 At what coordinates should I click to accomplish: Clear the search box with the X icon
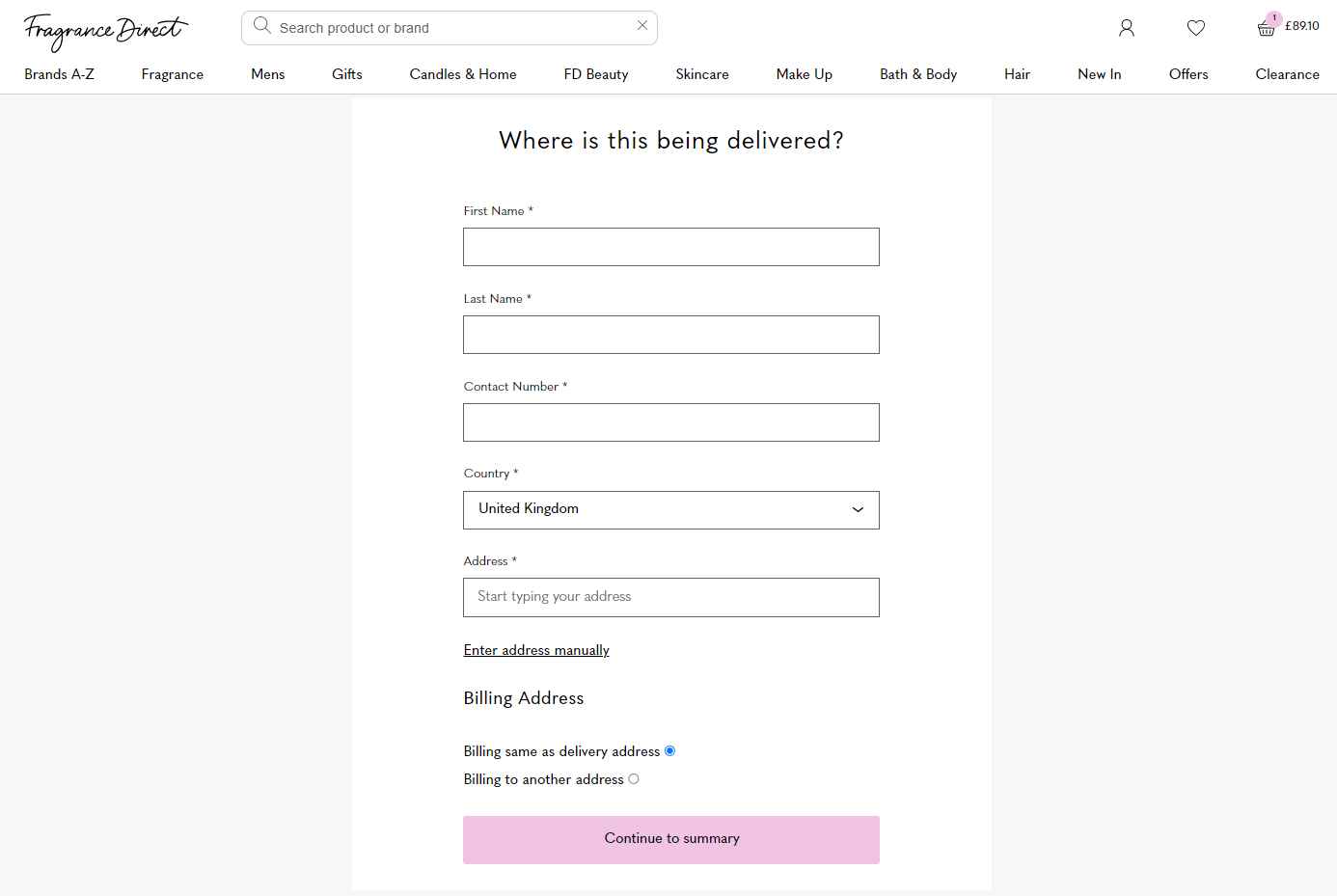pos(641,26)
